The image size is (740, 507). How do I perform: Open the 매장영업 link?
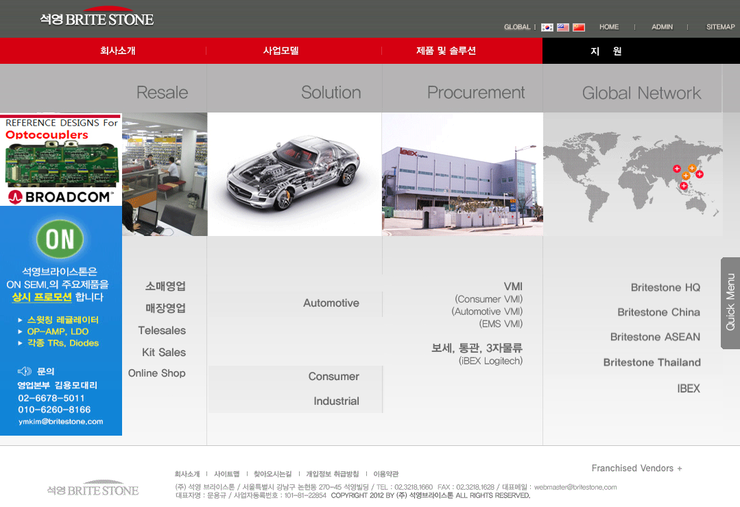coord(165,308)
